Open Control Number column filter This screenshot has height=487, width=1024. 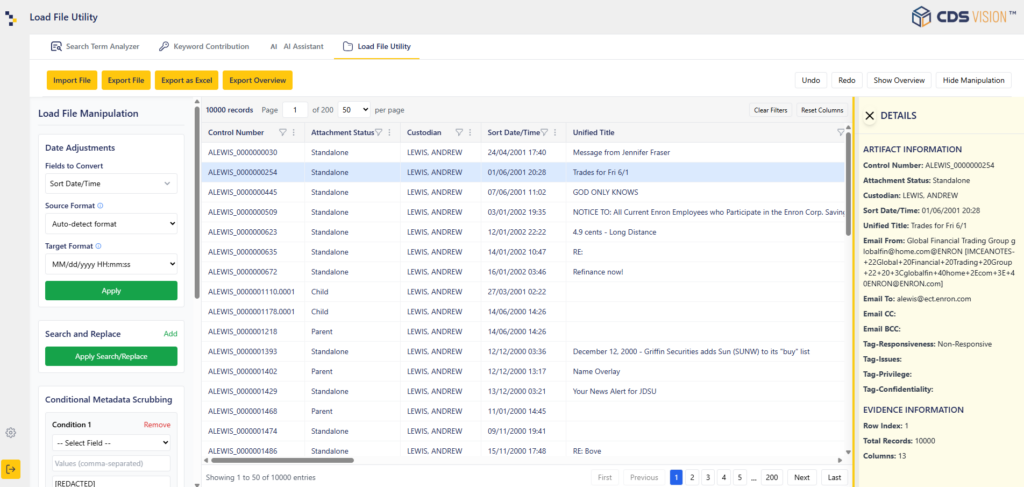[283, 133]
